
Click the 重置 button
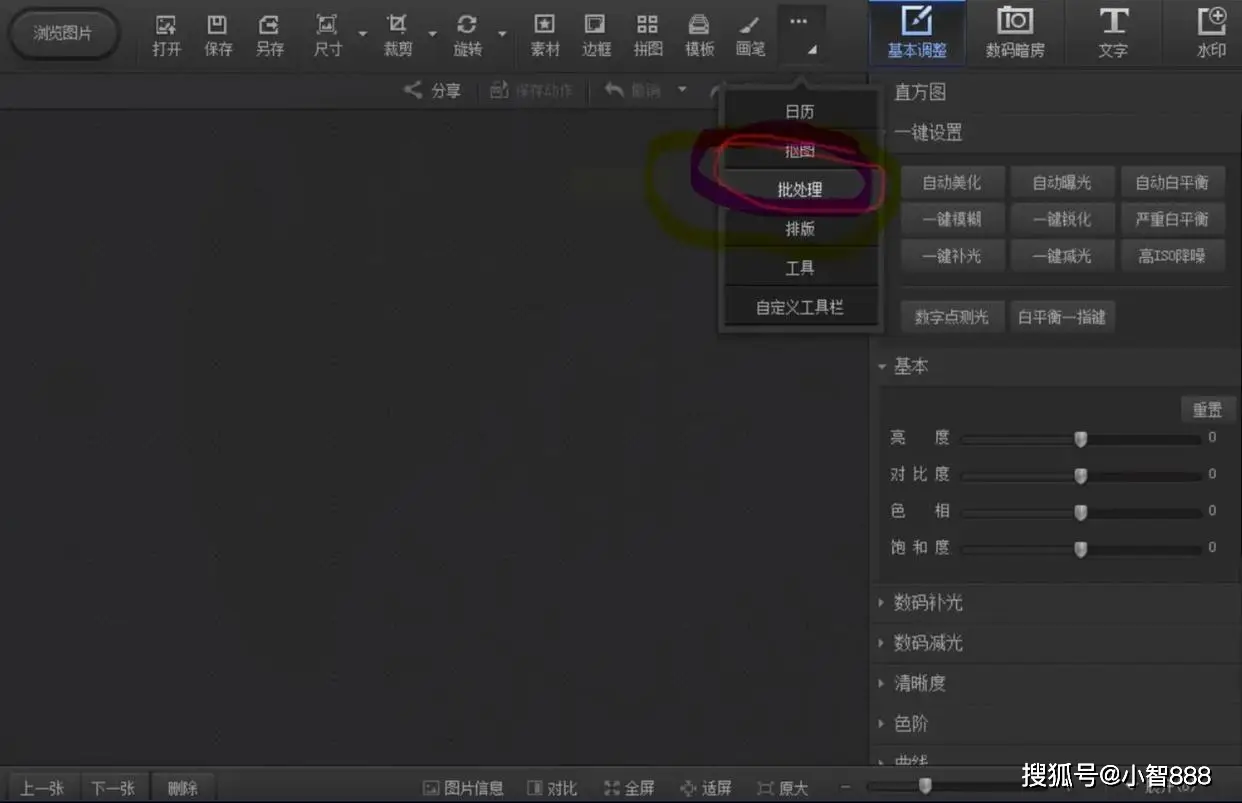1207,409
